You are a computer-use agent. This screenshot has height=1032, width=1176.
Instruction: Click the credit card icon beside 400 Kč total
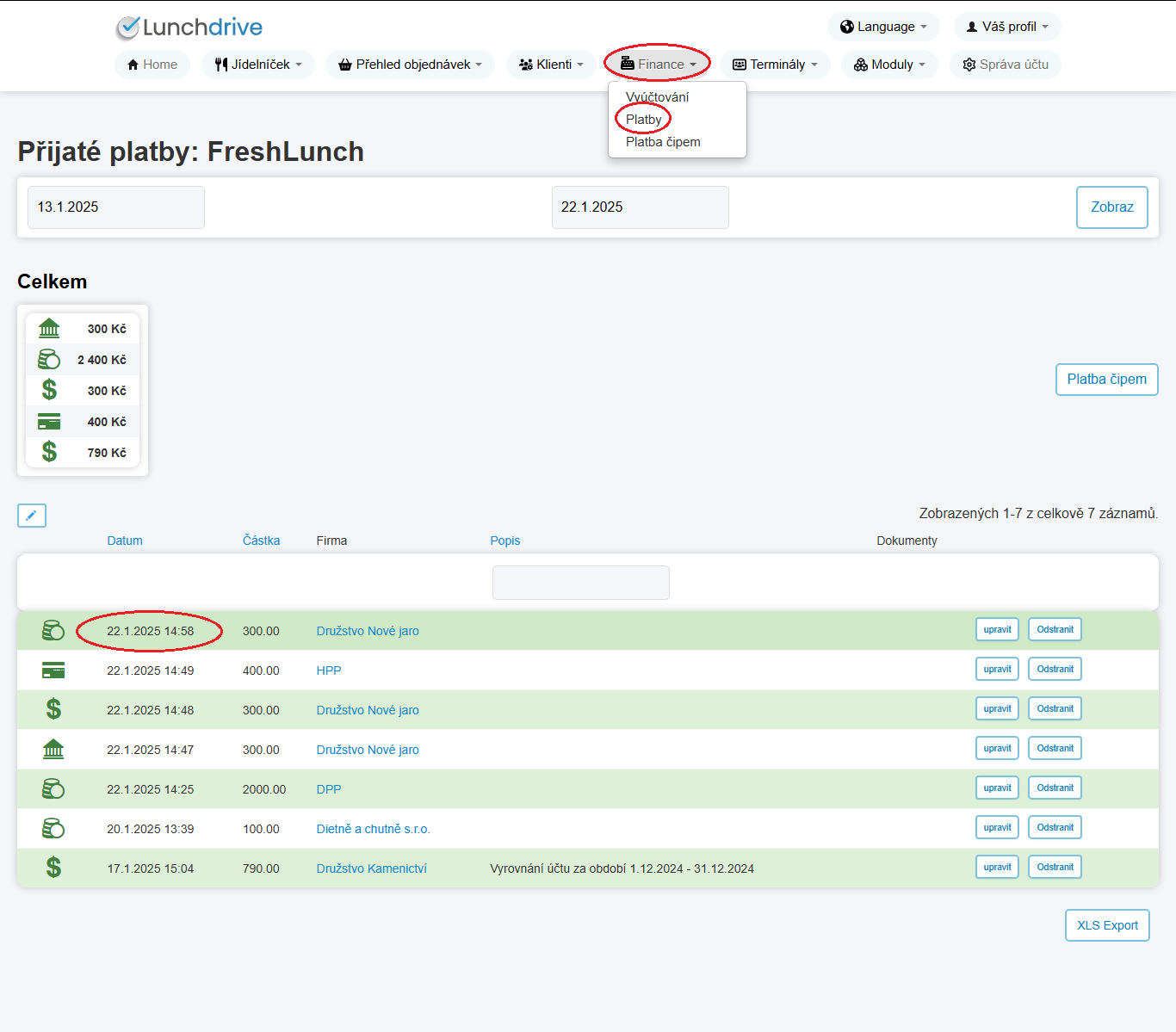click(49, 422)
